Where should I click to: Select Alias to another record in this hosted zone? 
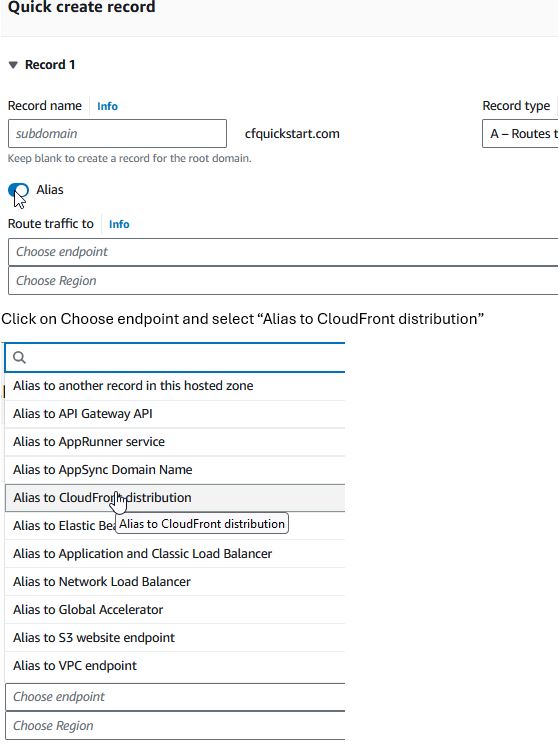coord(175,386)
